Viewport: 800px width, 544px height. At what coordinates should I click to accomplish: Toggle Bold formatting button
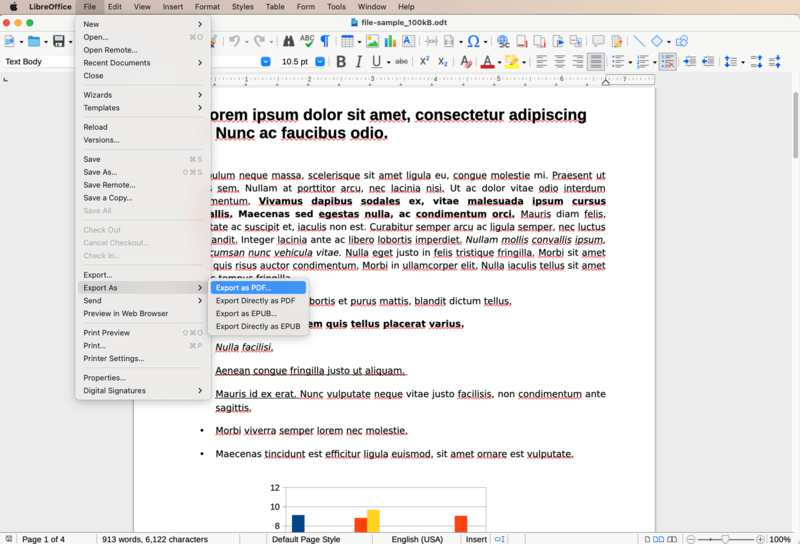[x=340, y=61]
